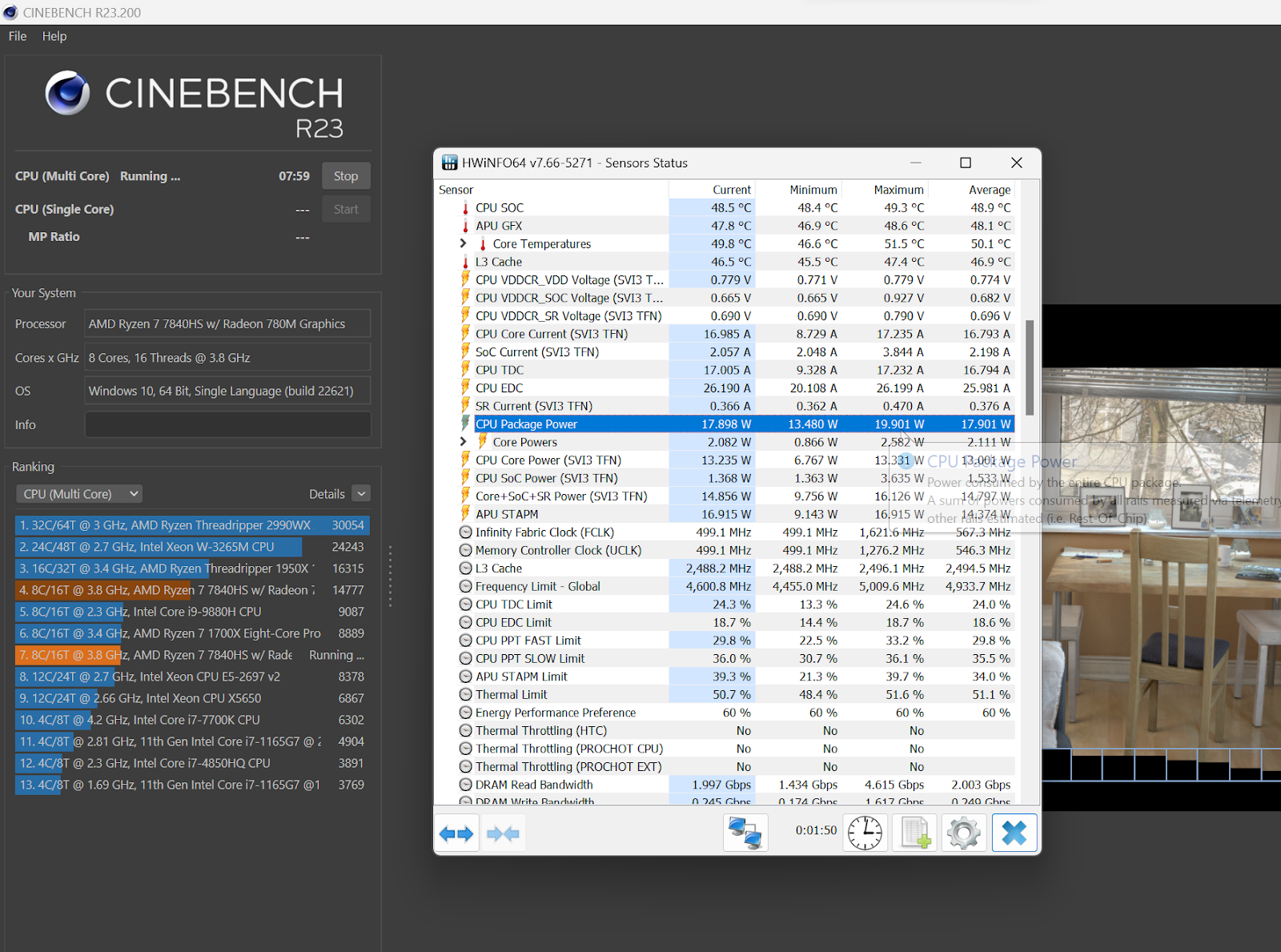
Task: Click the CPU TDC lightning bolt icon
Action: click(465, 369)
